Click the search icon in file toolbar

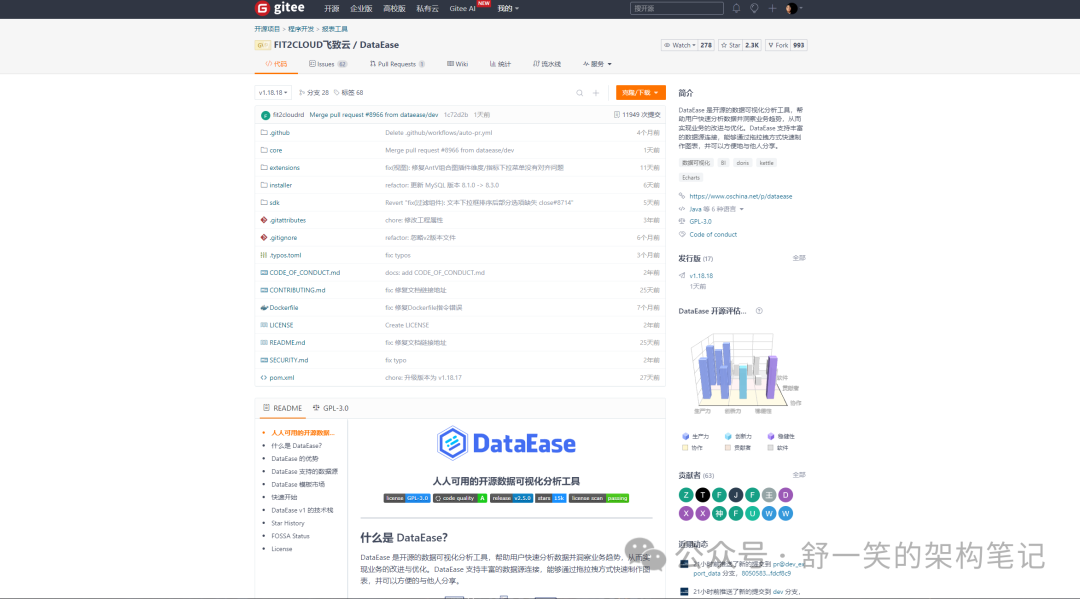tap(579, 93)
